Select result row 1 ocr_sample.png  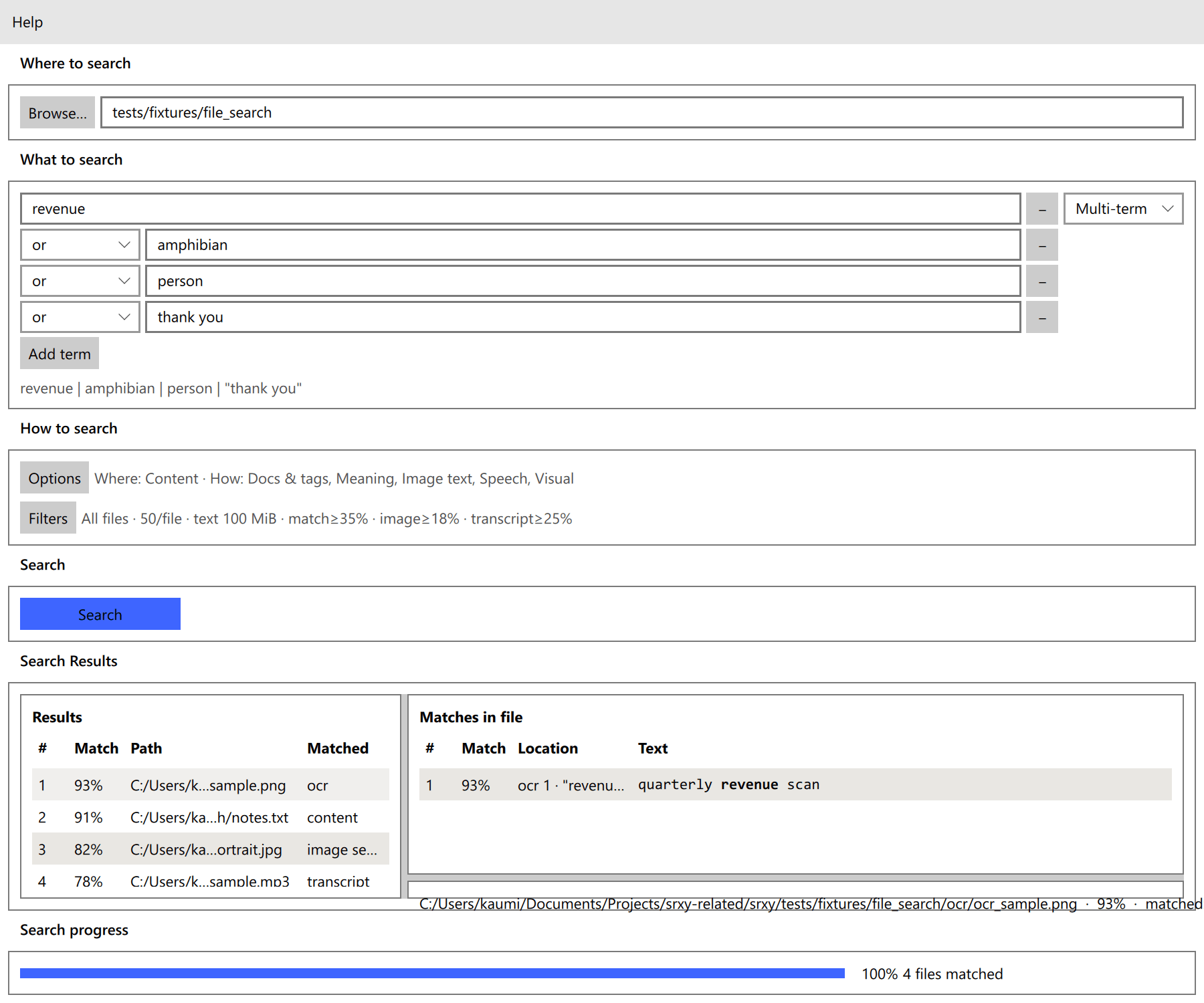click(x=211, y=785)
